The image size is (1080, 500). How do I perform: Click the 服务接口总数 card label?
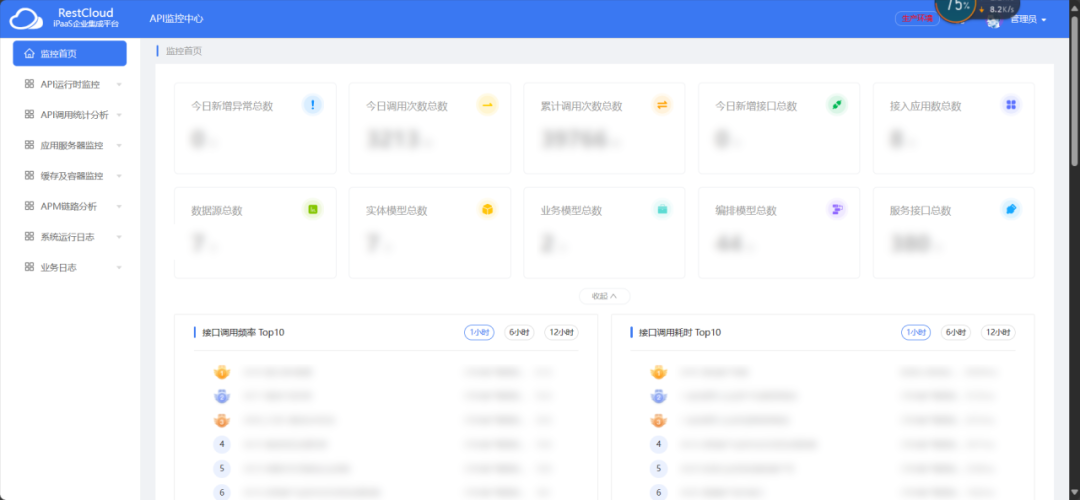tap(920, 211)
